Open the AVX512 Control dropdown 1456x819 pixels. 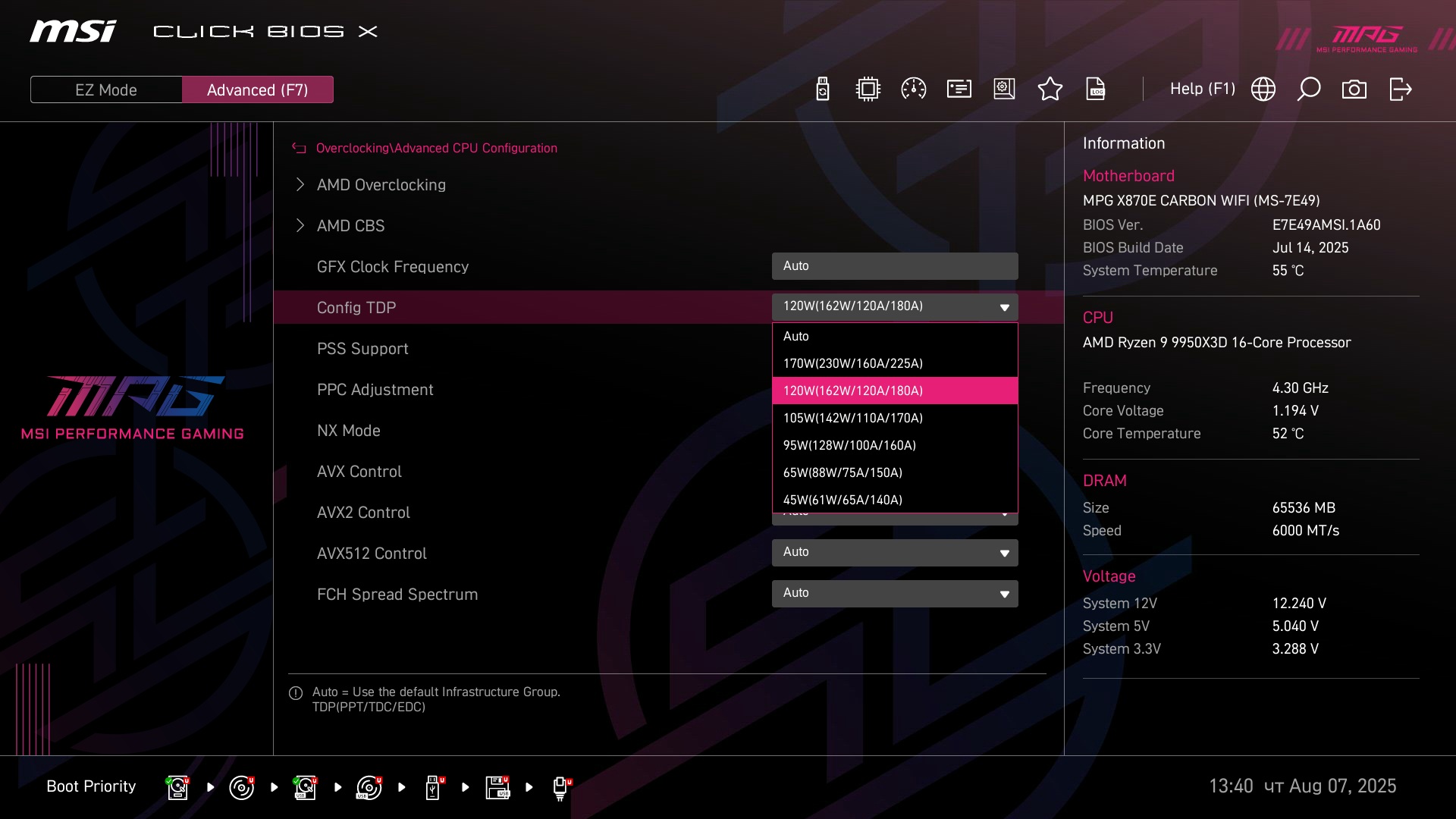pos(894,552)
